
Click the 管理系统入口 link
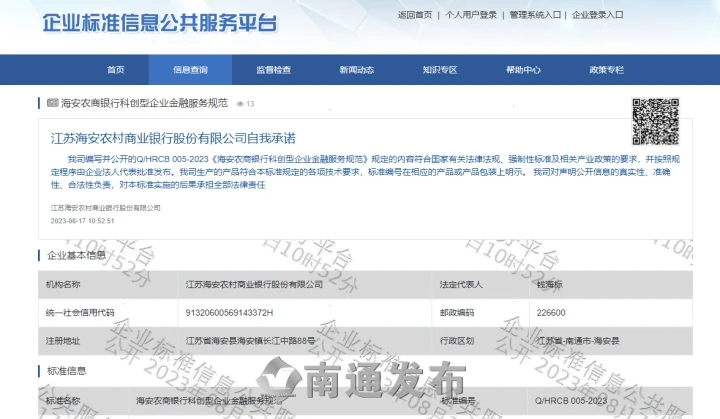point(535,16)
